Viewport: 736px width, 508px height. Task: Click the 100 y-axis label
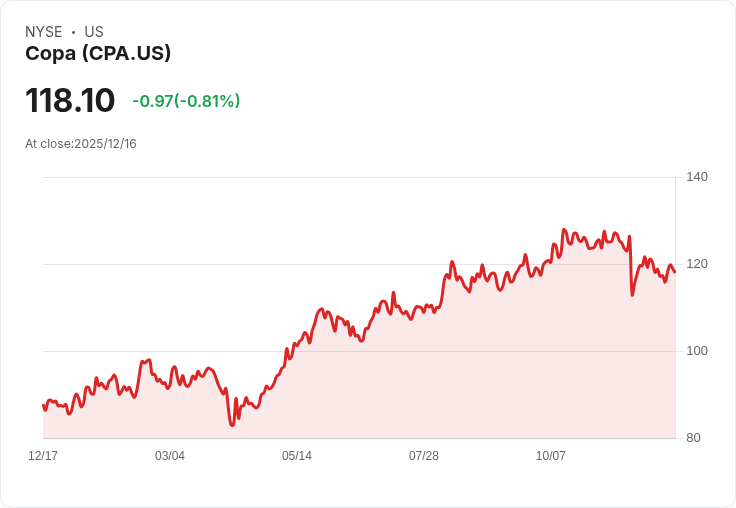coord(697,351)
